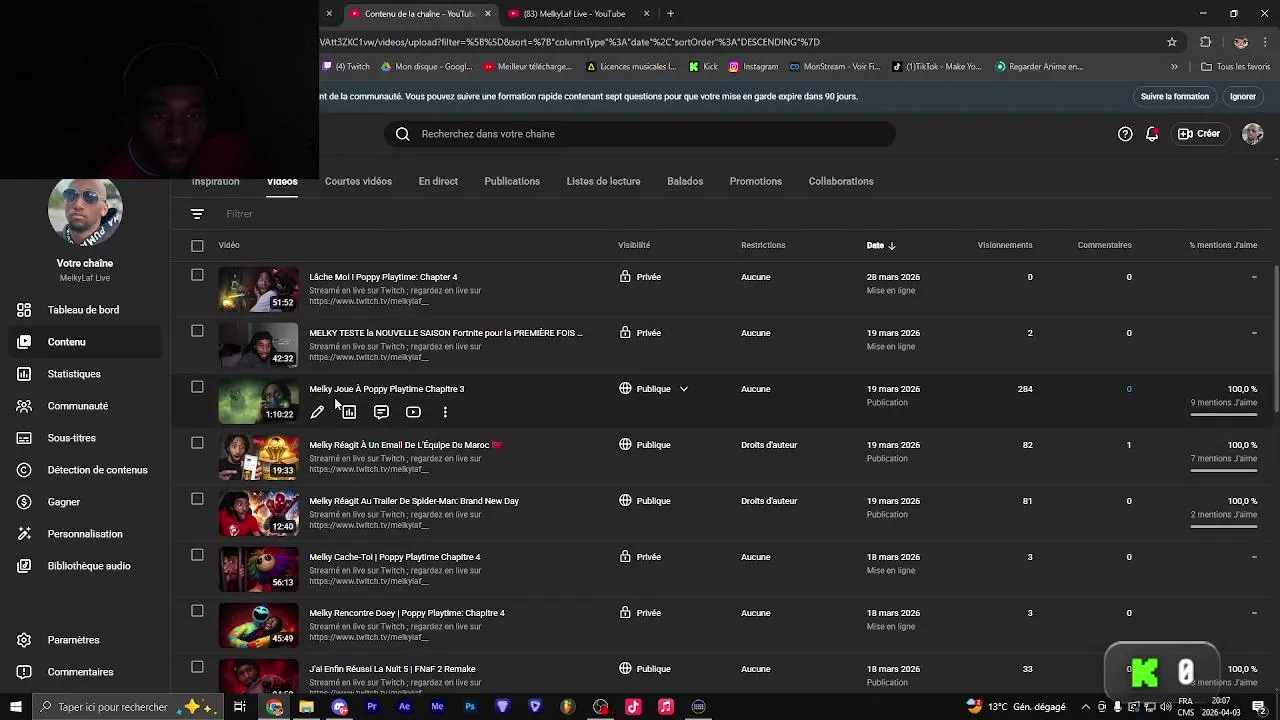Open Bibliothèque audio in sidebar

click(85, 566)
